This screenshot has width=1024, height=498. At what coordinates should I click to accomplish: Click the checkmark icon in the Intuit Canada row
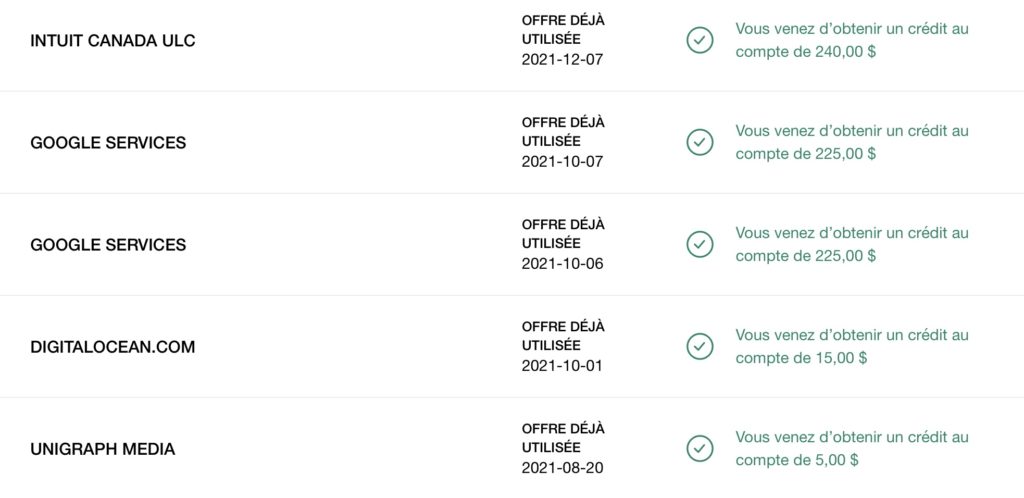(700, 41)
